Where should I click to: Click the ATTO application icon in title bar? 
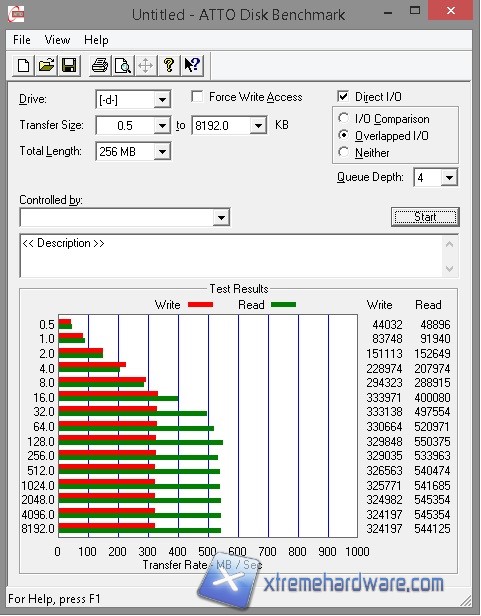click(x=16, y=14)
